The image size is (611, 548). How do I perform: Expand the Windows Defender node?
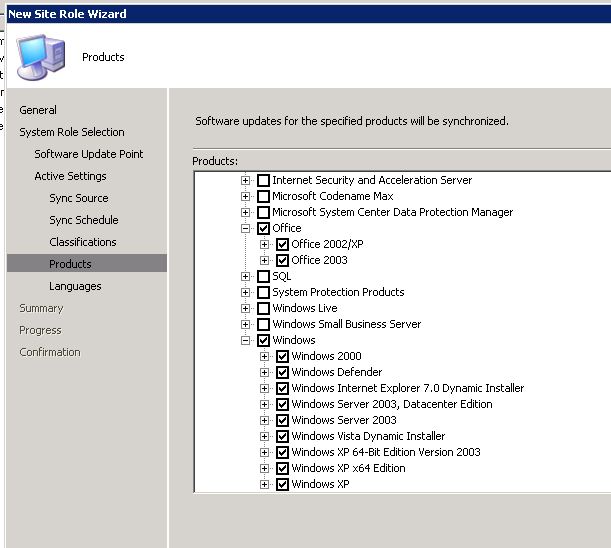(x=264, y=372)
